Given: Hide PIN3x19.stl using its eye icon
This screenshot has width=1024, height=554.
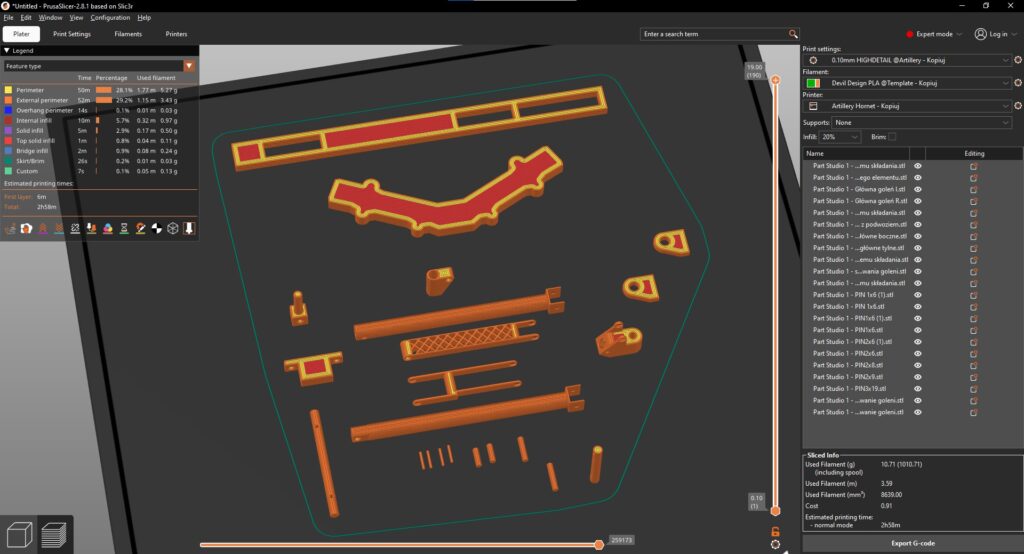Looking at the screenshot, I should 918,388.
